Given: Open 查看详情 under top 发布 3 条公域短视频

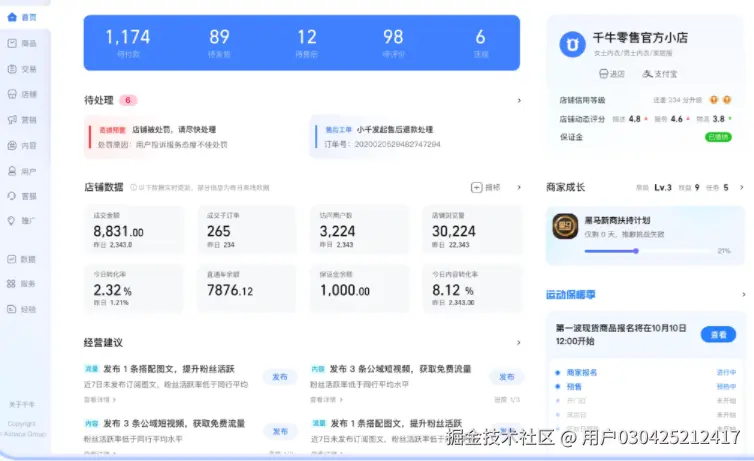Looking at the screenshot, I should [326, 399].
